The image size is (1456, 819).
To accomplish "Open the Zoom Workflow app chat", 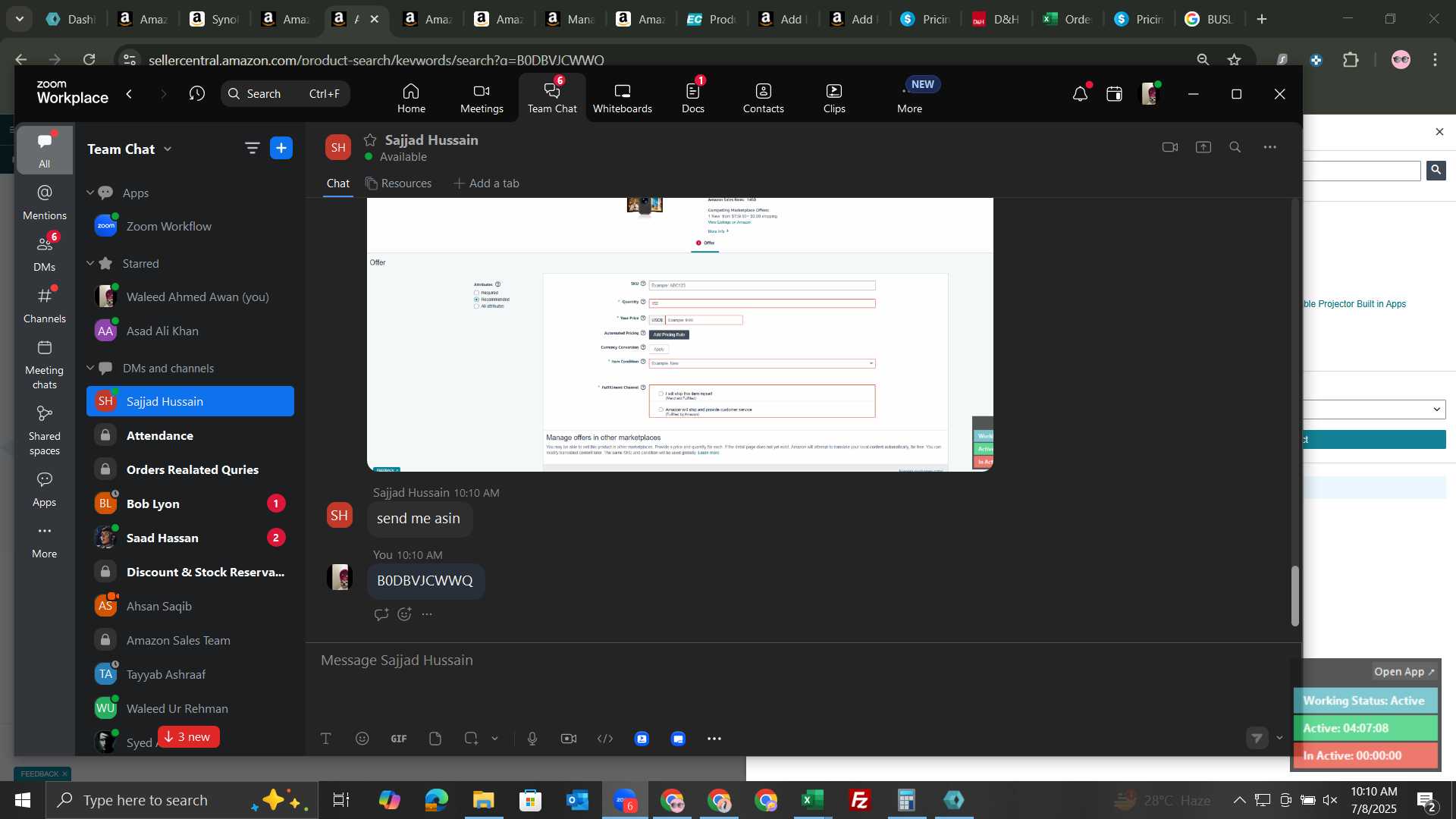I will pos(190,226).
